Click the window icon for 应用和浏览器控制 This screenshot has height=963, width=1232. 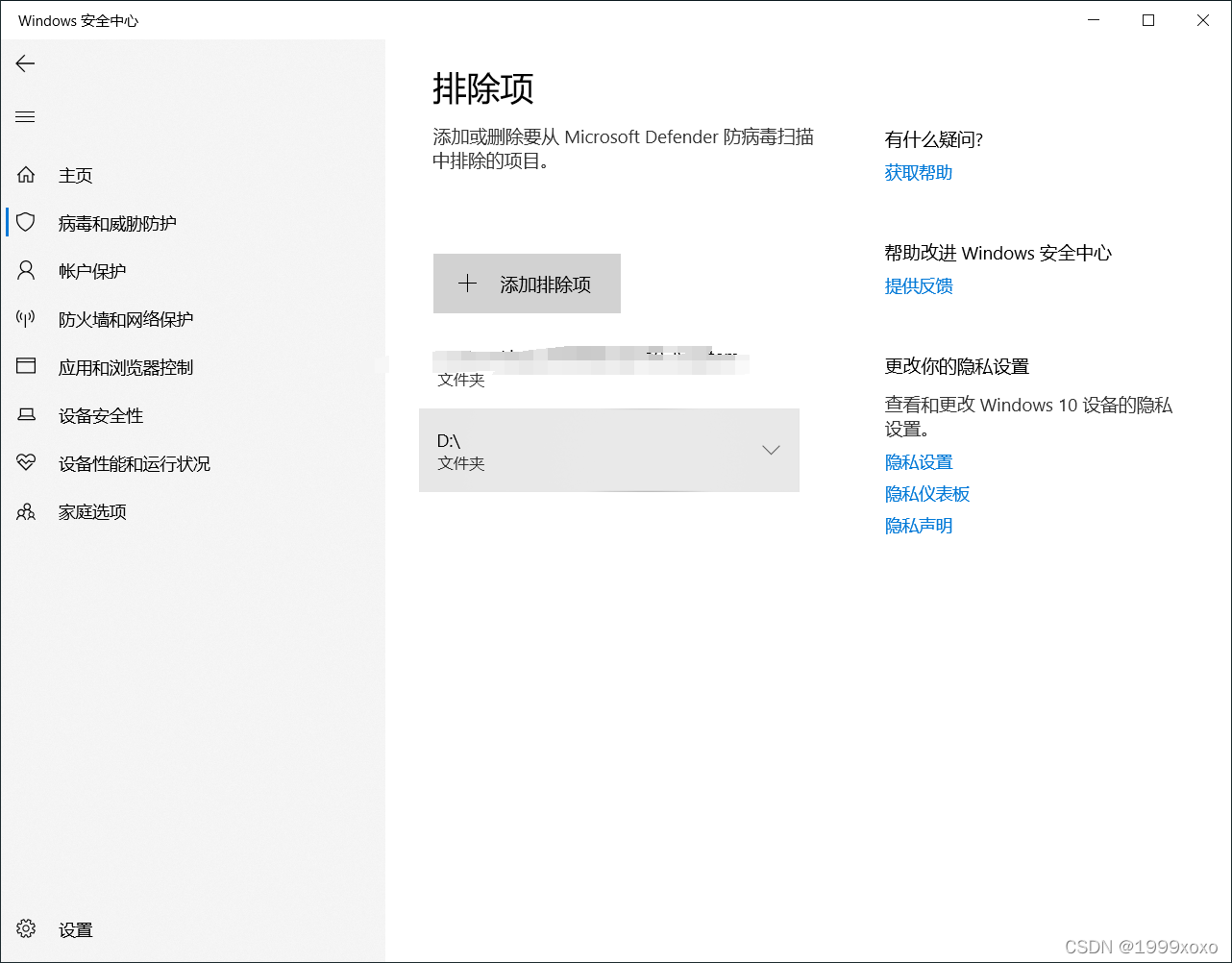click(26, 367)
